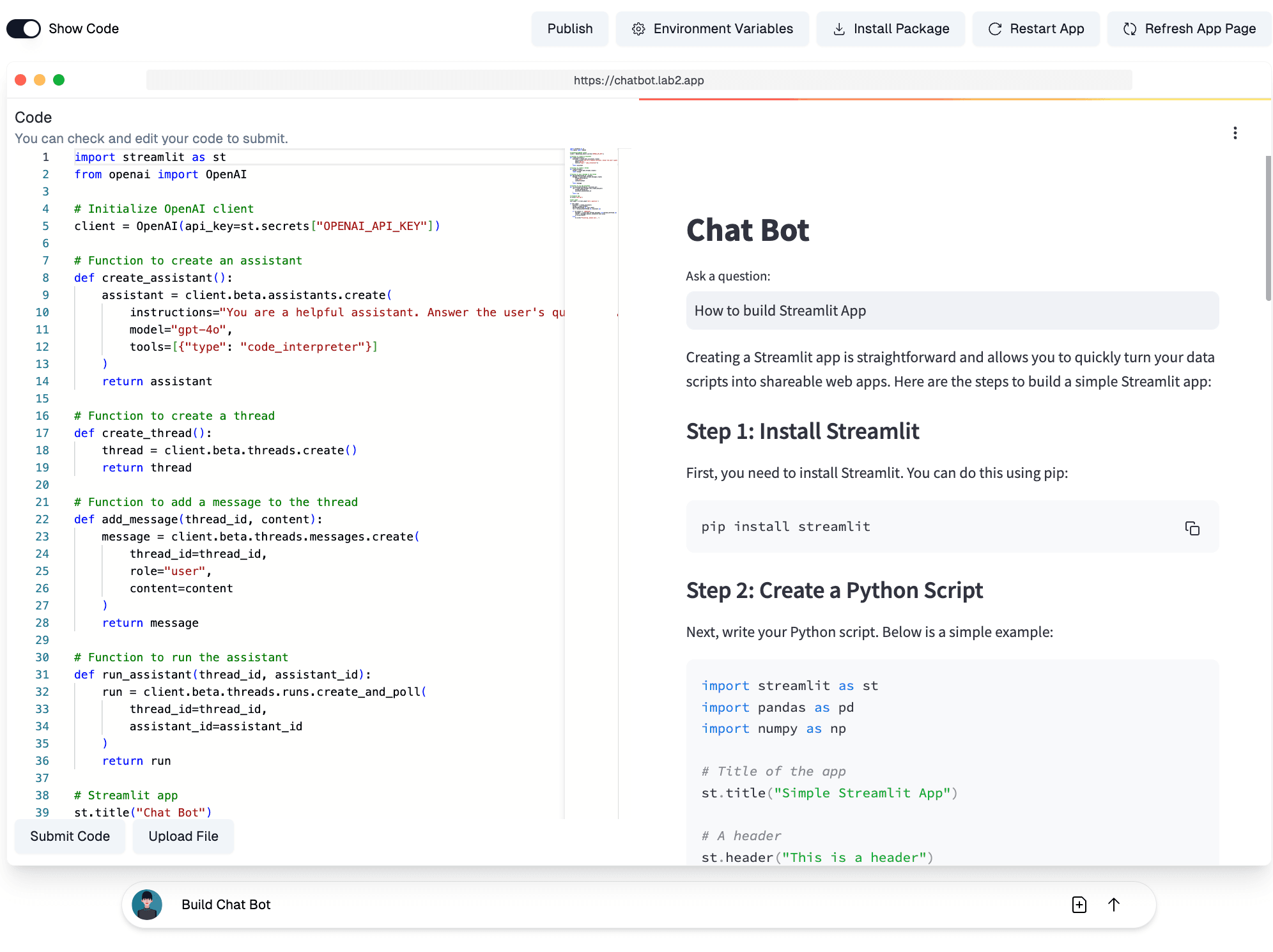This screenshot has height=952, width=1273.
Task: Open Environment Variables settings
Action: 712,29
